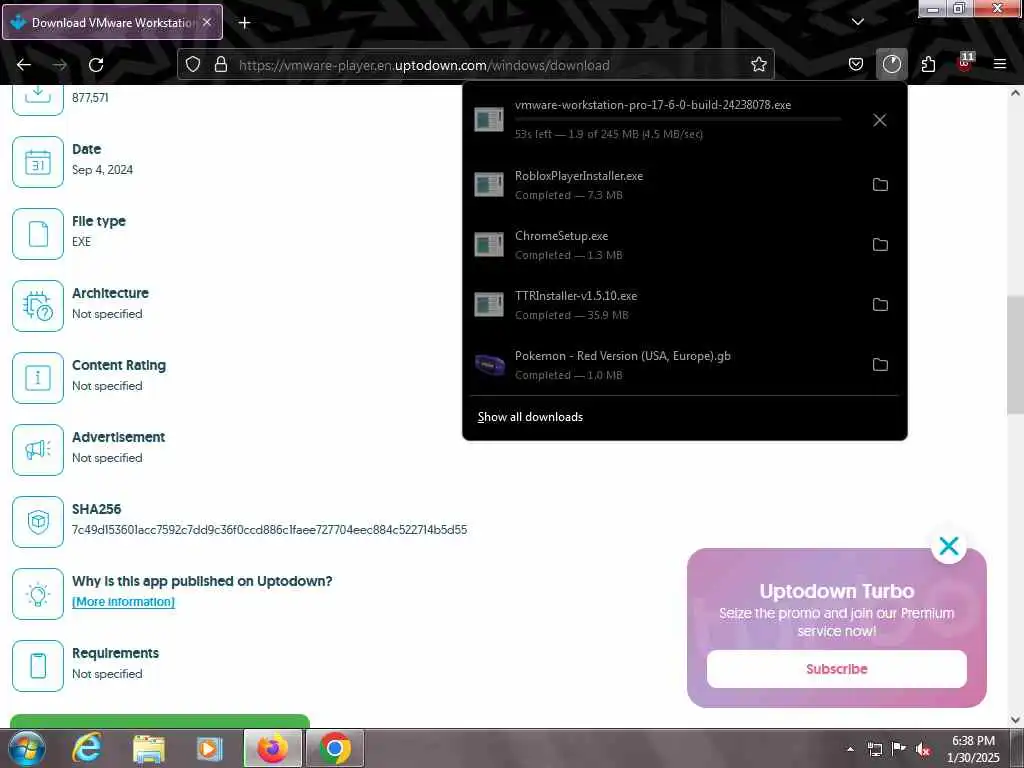Open a new tab with the plus button
Viewport: 1024px width, 768px height.
tap(244, 23)
